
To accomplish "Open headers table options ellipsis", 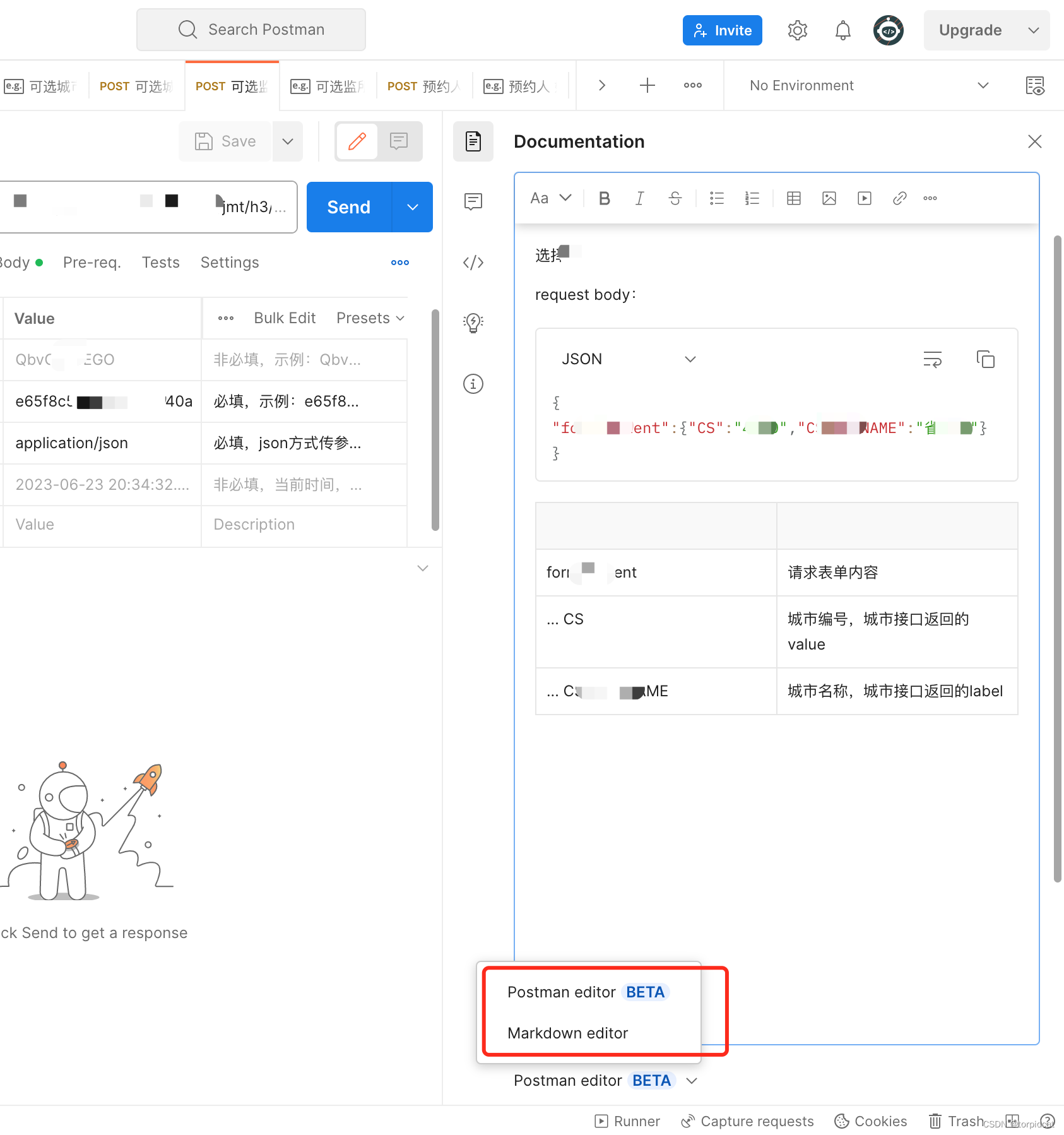I will pos(225,318).
